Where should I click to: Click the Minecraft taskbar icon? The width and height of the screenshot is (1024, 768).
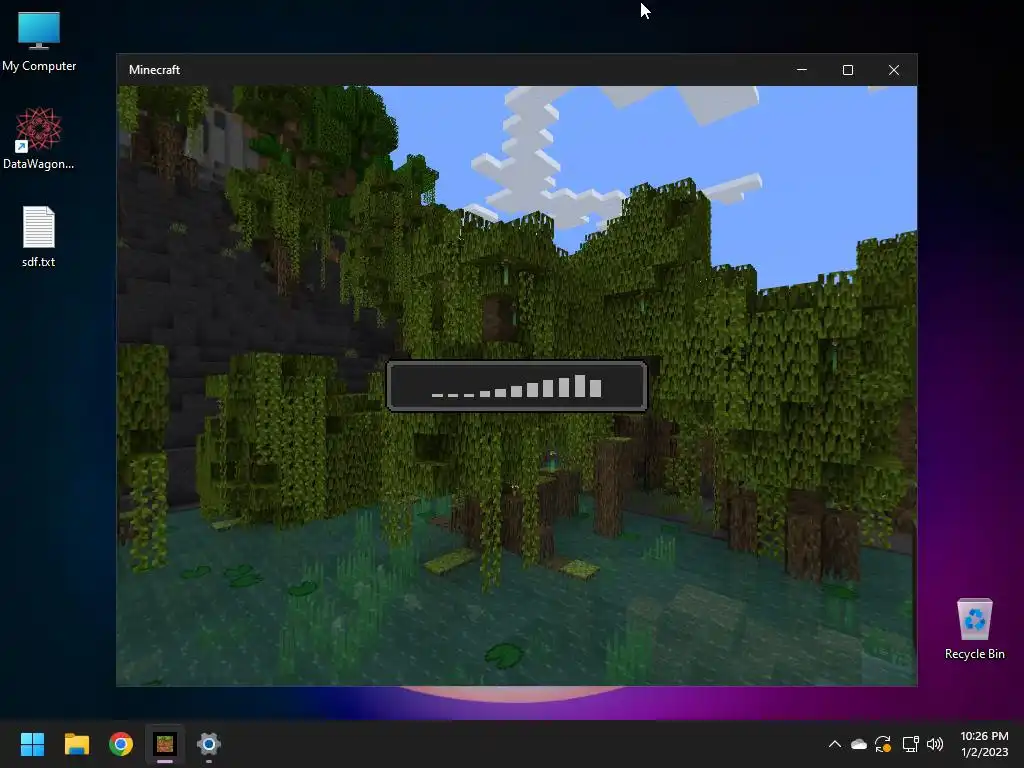165,744
